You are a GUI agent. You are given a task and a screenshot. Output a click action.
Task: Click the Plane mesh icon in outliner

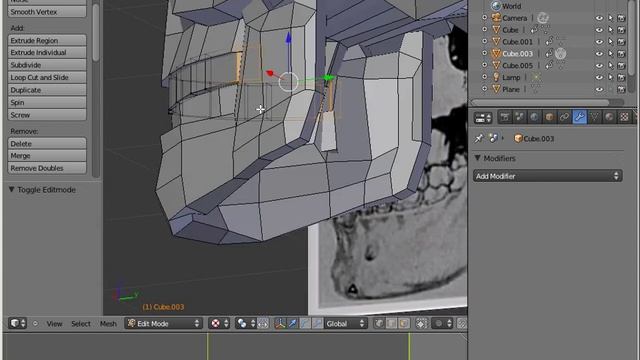click(x=496, y=89)
